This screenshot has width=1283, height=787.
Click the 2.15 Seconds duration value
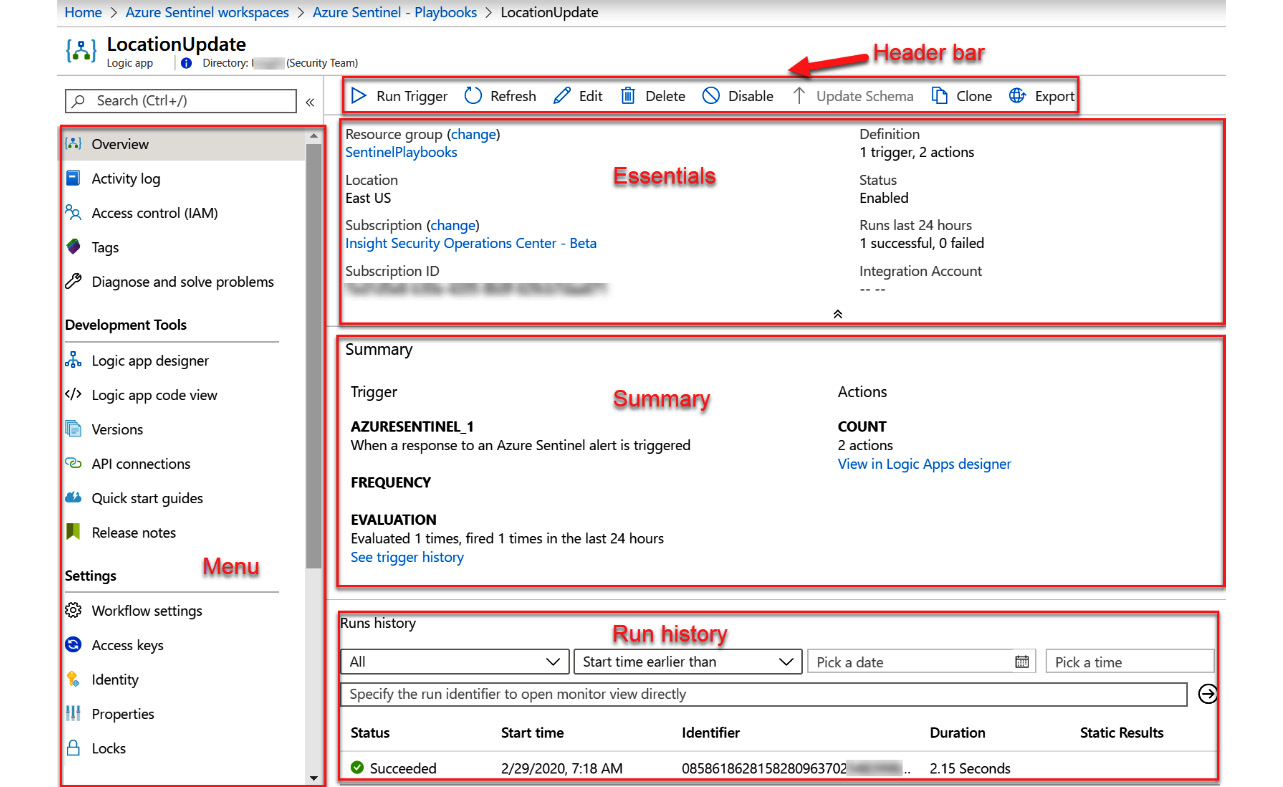[970, 768]
